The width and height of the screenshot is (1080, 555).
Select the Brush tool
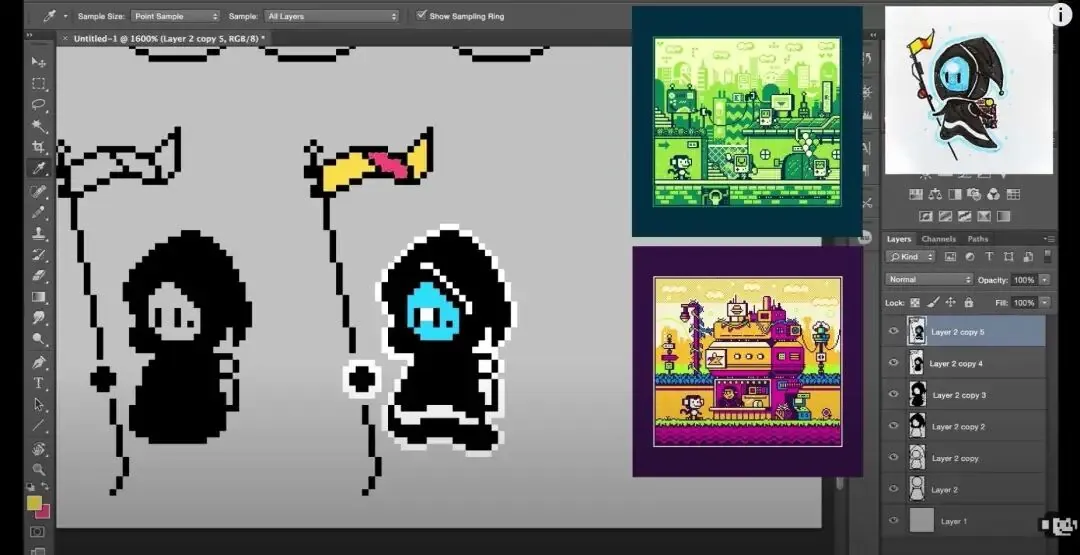click(39, 212)
